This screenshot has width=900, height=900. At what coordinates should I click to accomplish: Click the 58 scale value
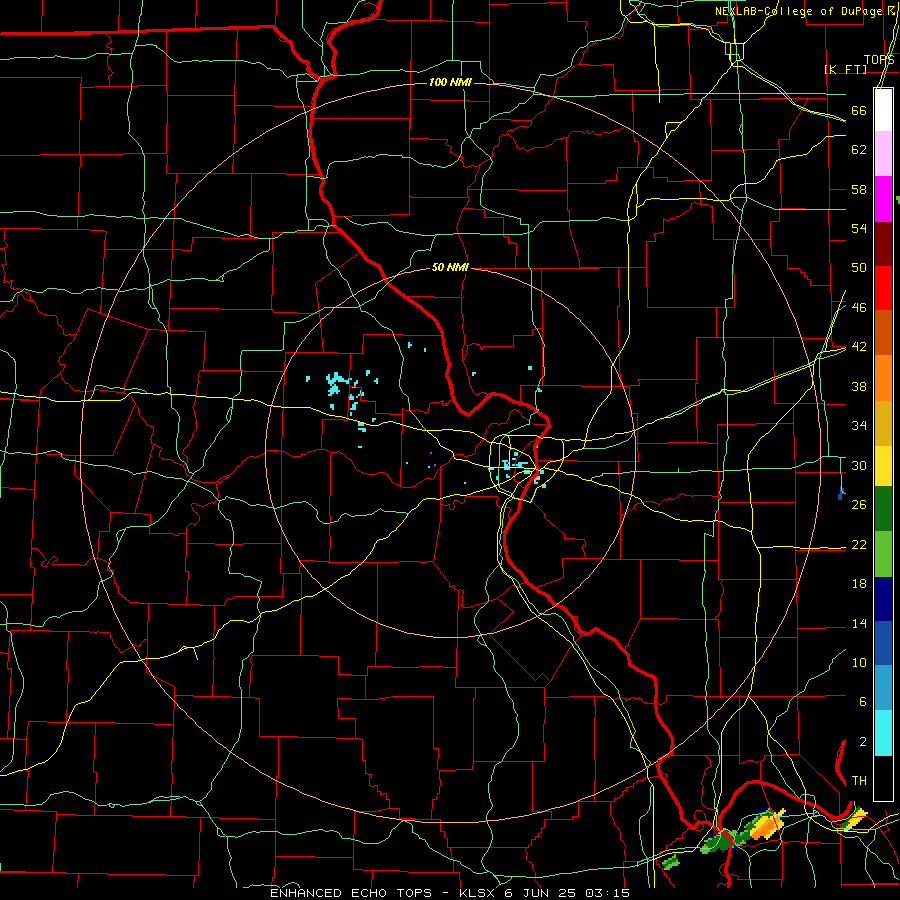point(859,189)
